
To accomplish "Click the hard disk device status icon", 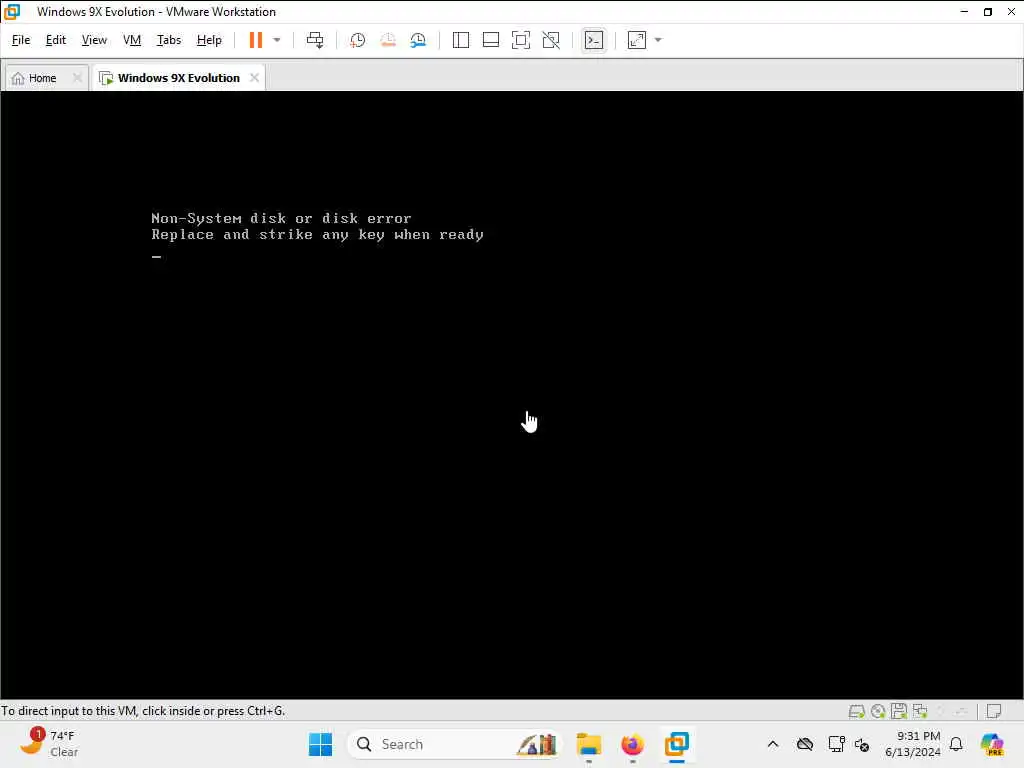I will click(856, 711).
